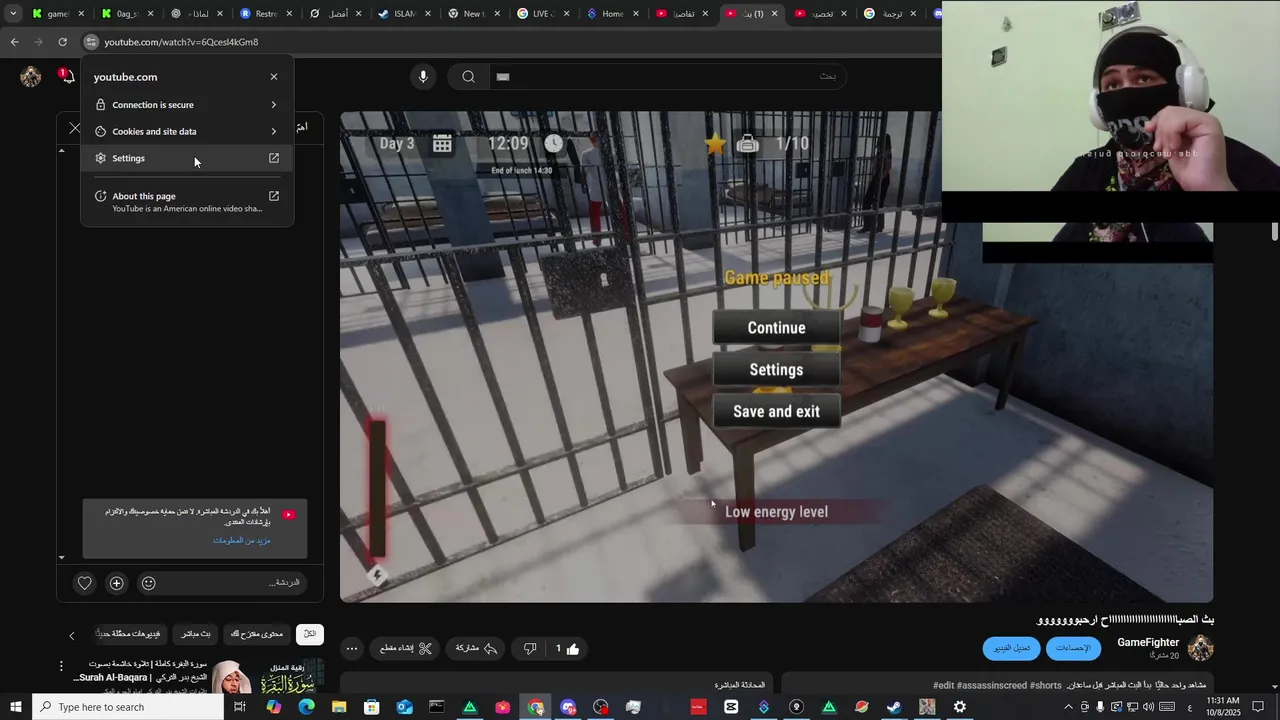Viewport: 1280px width, 720px height.
Task: Click the calendar icon next to Day 3
Action: 442,144
